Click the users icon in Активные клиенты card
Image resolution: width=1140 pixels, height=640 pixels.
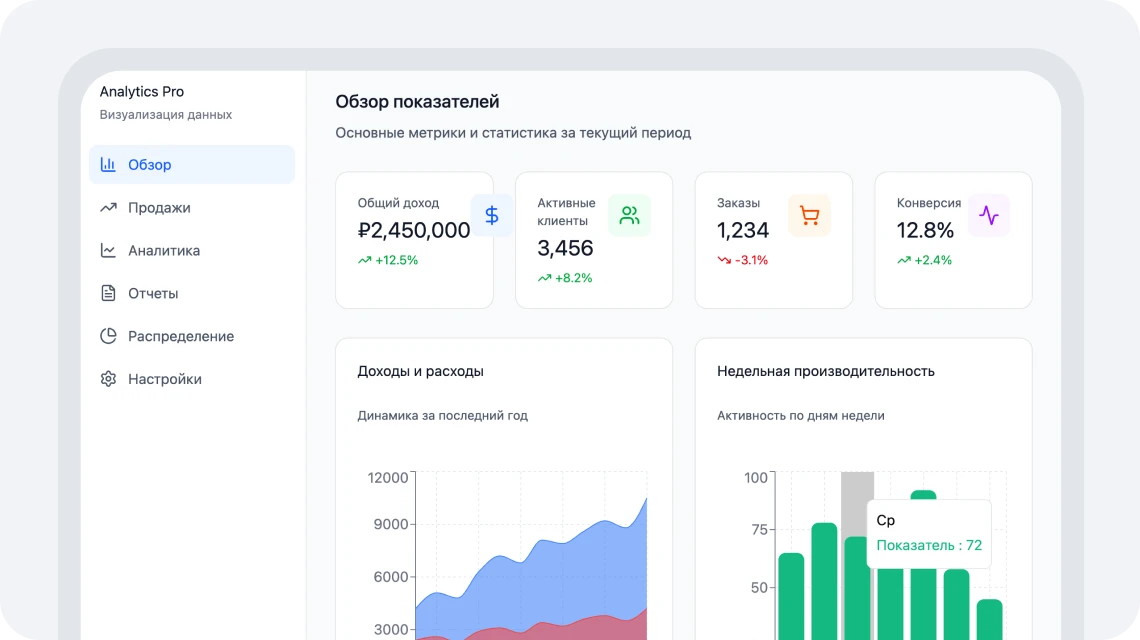click(x=629, y=215)
